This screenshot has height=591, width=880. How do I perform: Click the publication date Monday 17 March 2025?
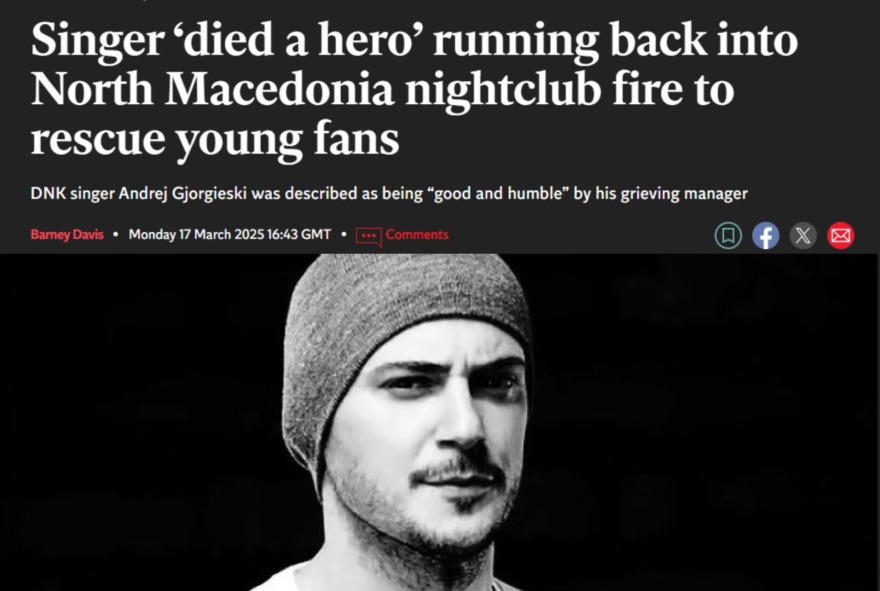click(x=196, y=235)
